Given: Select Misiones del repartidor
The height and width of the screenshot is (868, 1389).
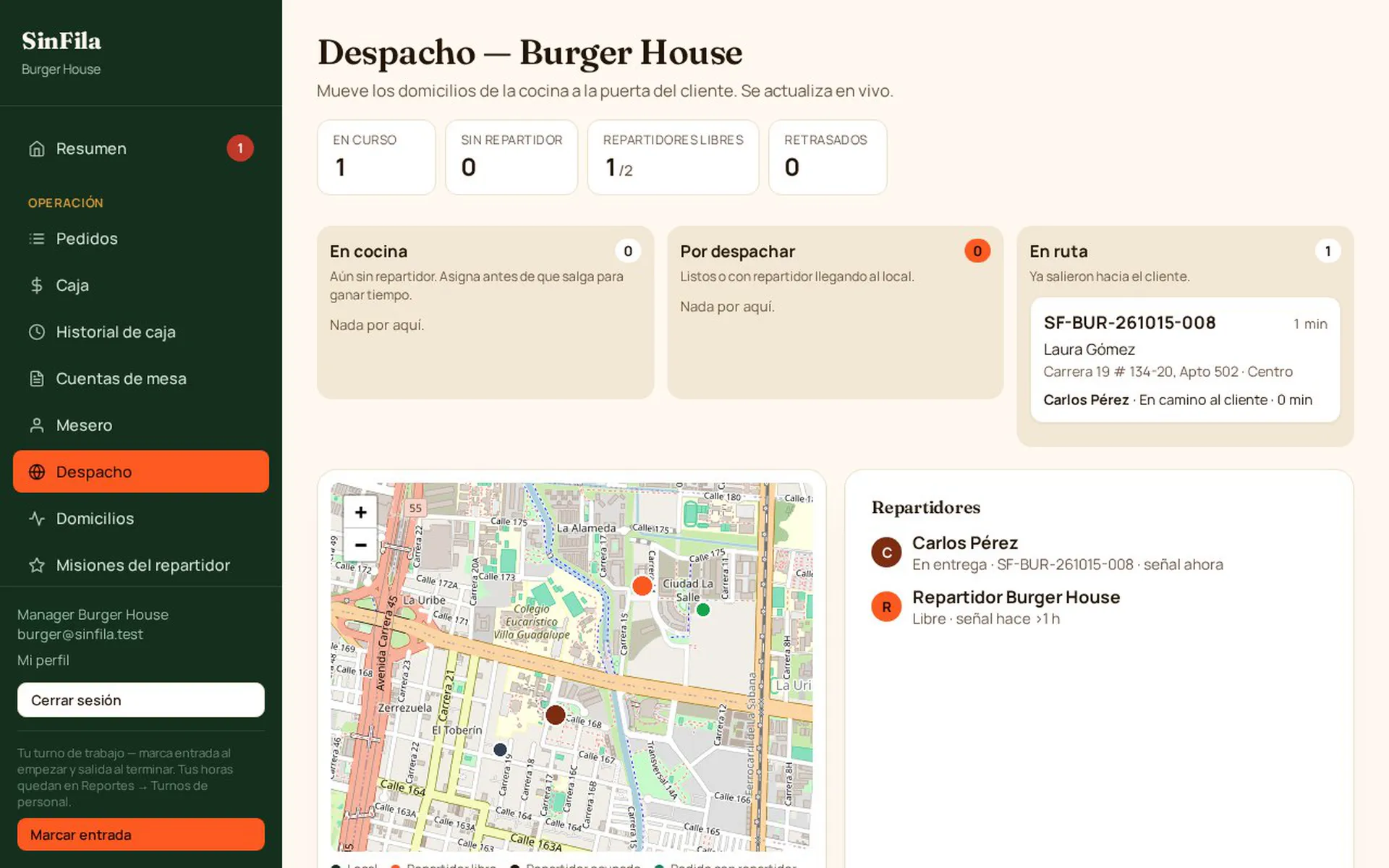Looking at the screenshot, I should [141, 565].
